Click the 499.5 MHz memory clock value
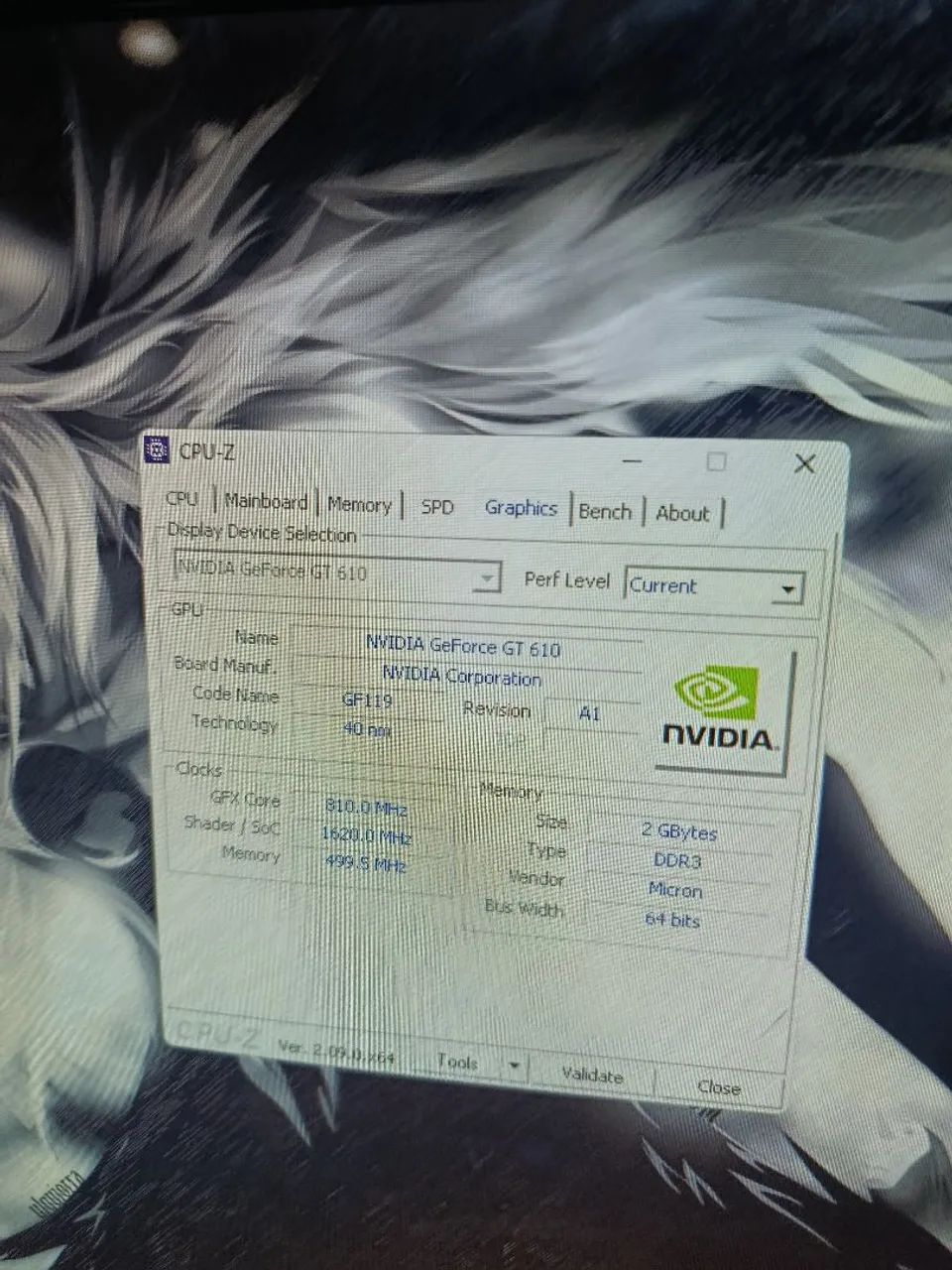The image size is (952, 1270). pyautogui.click(x=366, y=863)
